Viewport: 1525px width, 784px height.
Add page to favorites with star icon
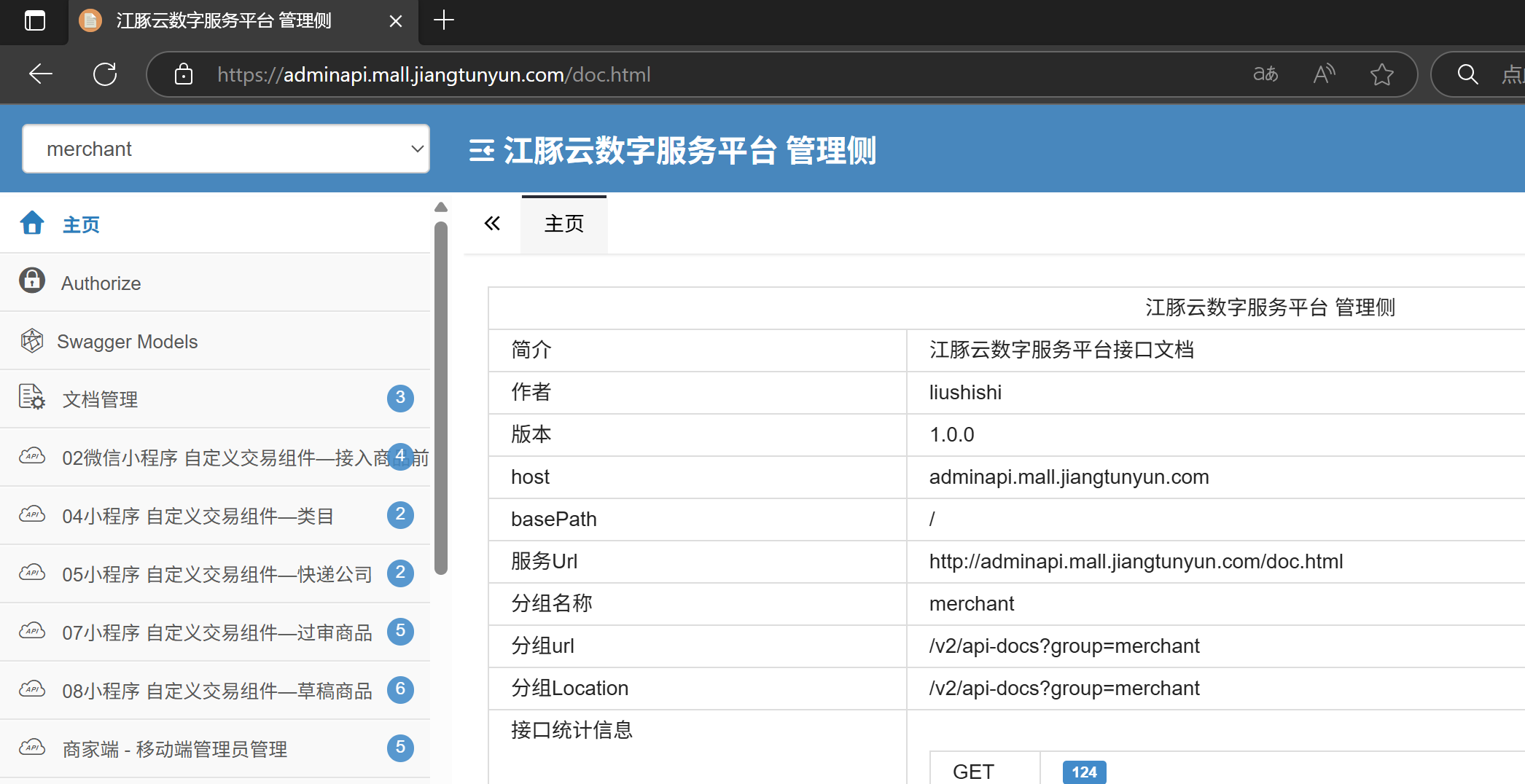point(1381,74)
